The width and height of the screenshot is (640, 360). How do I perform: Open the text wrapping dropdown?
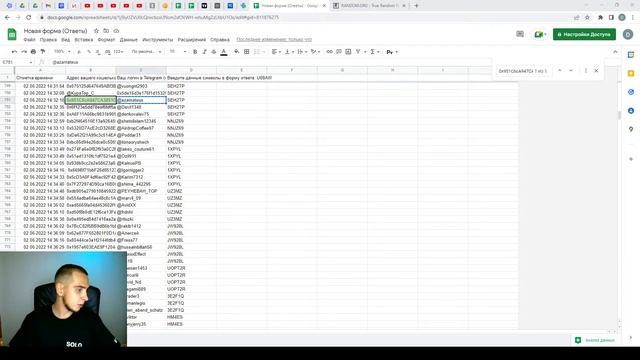click(302, 52)
